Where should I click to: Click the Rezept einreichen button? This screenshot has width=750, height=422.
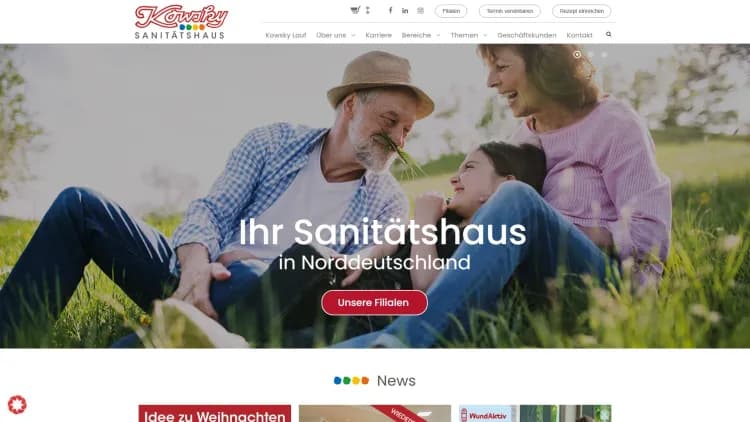click(582, 11)
